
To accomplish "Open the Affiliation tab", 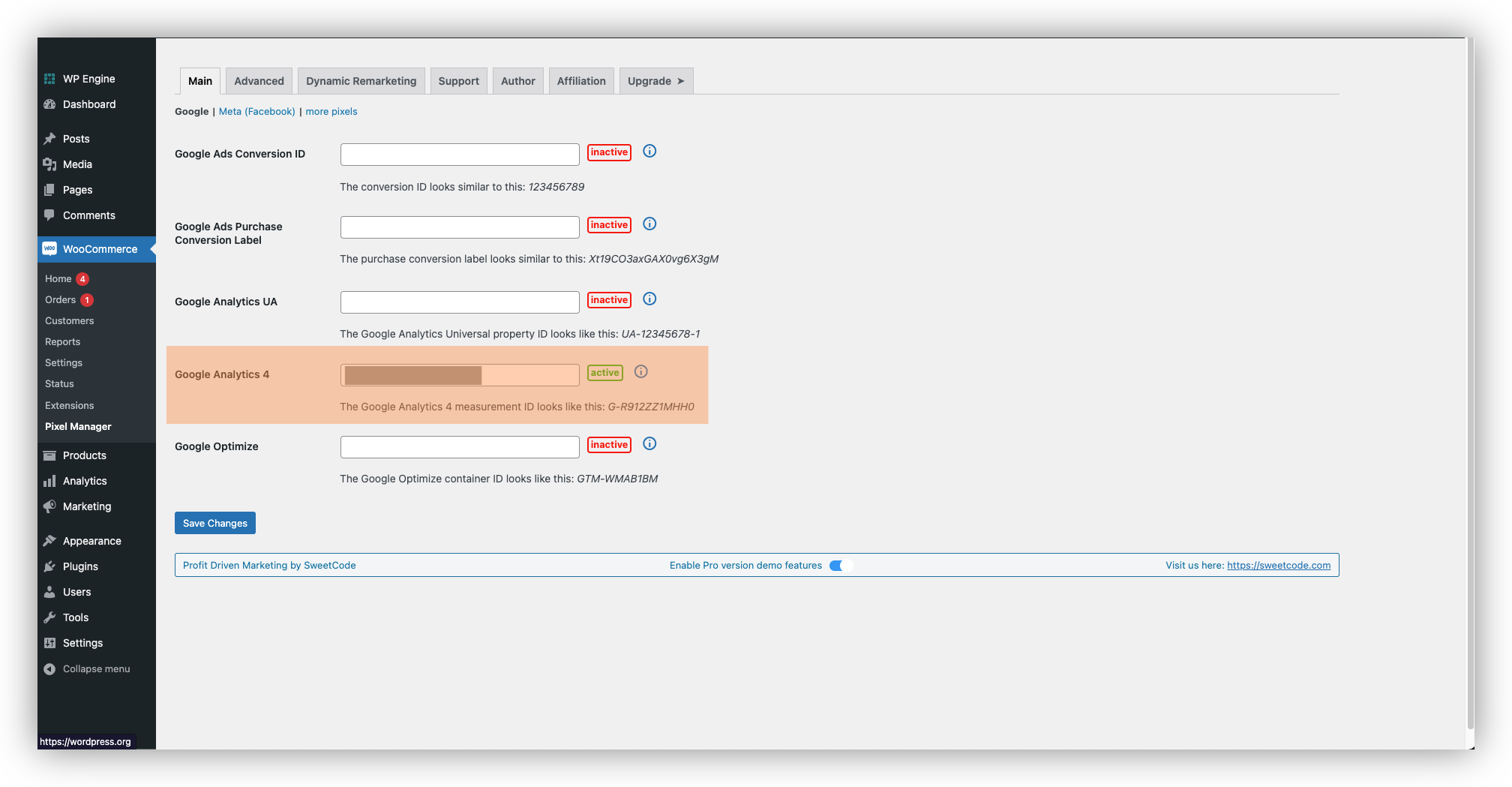I will tap(581, 81).
